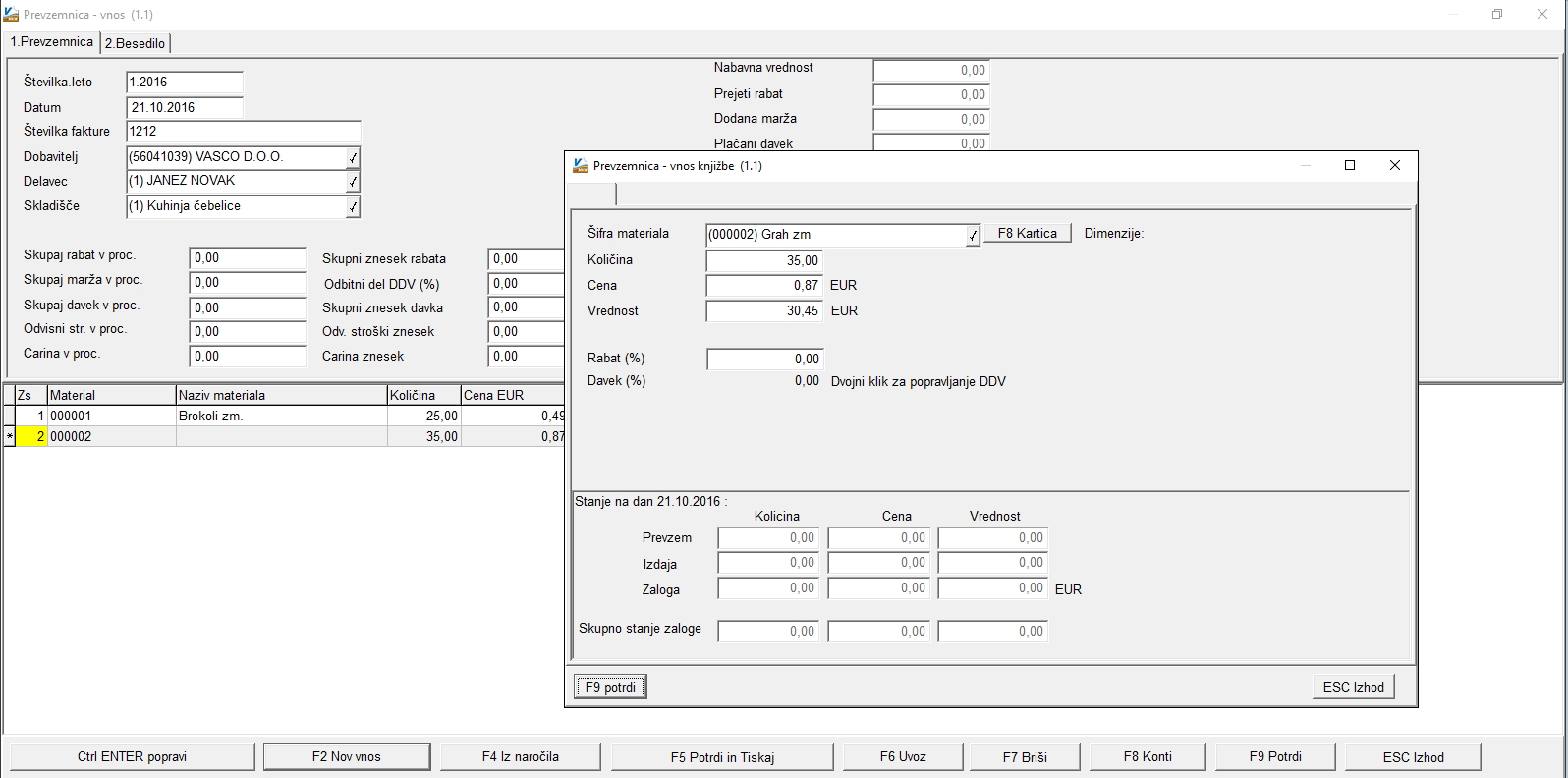The width and height of the screenshot is (1568, 778).
Task: Click the F7 Briši button
Action: (1025, 756)
